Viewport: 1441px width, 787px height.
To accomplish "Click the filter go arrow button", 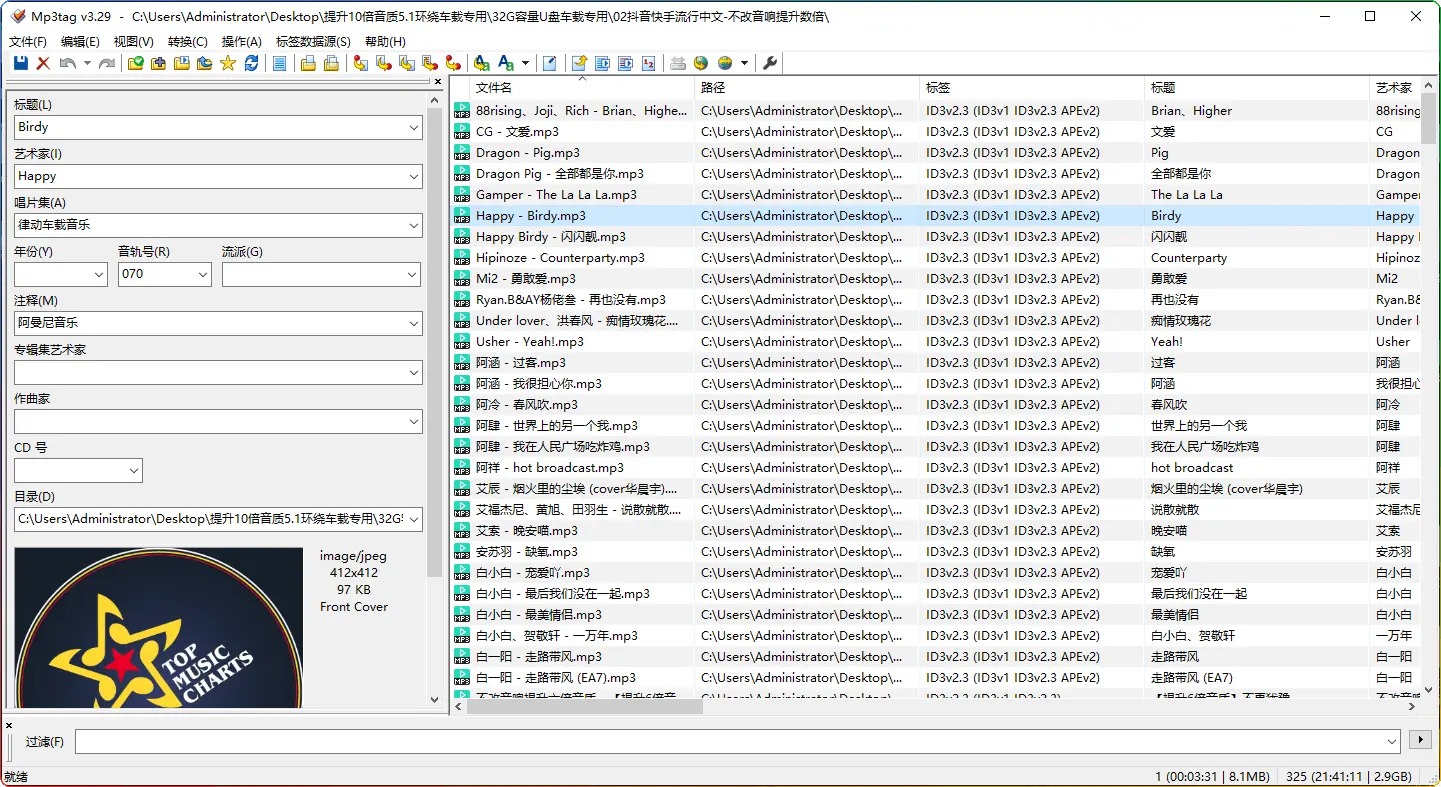I will (1419, 740).
